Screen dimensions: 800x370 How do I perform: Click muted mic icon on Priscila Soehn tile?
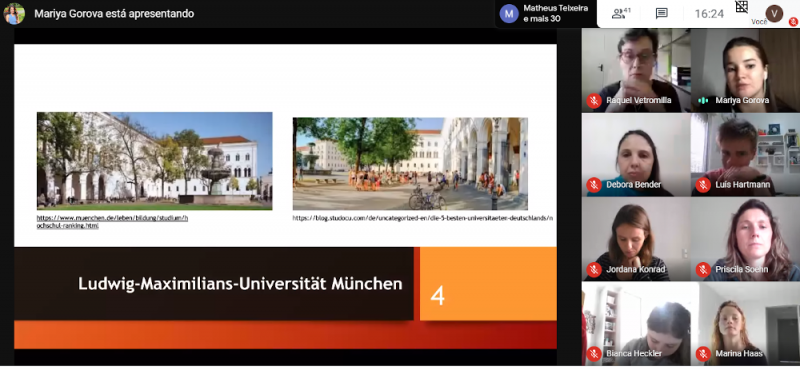click(x=703, y=269)
